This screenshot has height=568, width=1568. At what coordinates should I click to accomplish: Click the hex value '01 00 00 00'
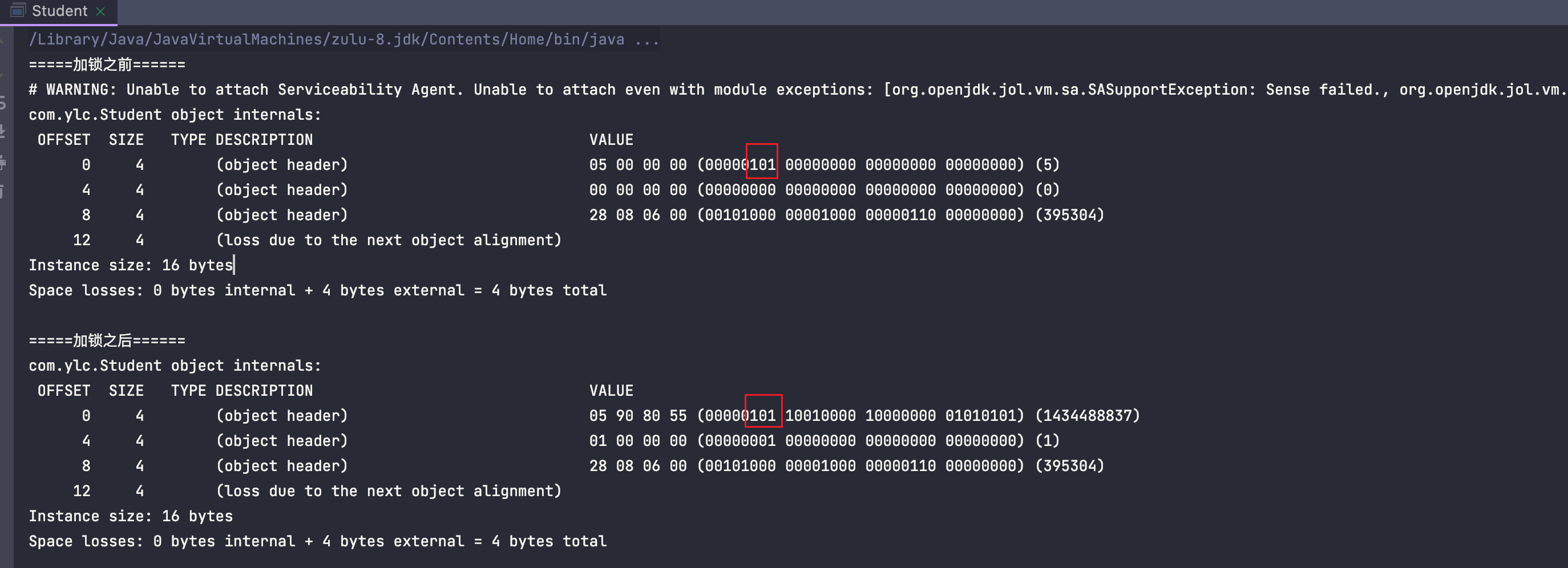pos(638,441)
